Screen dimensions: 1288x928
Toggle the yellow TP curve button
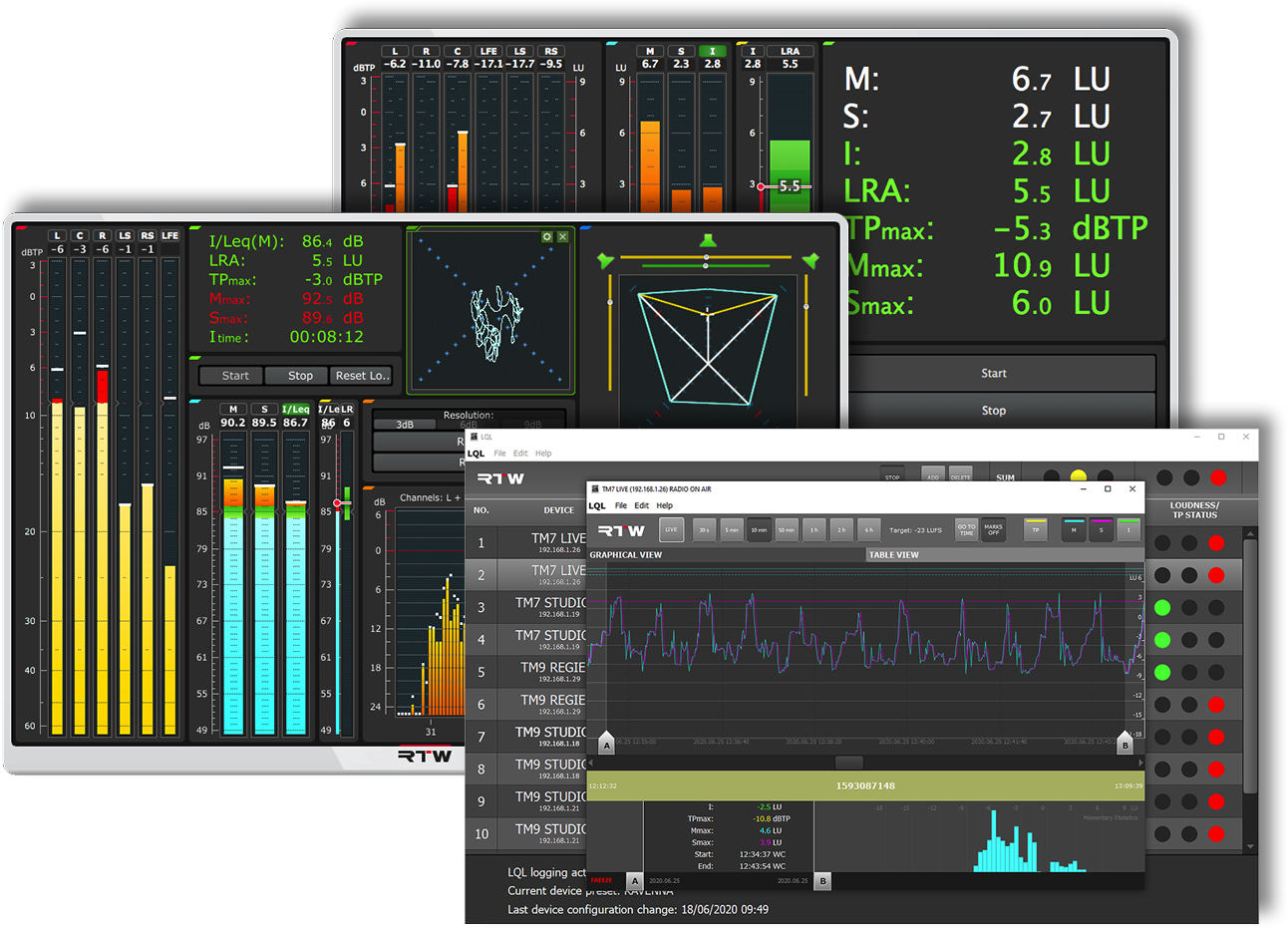(1036, 529)
